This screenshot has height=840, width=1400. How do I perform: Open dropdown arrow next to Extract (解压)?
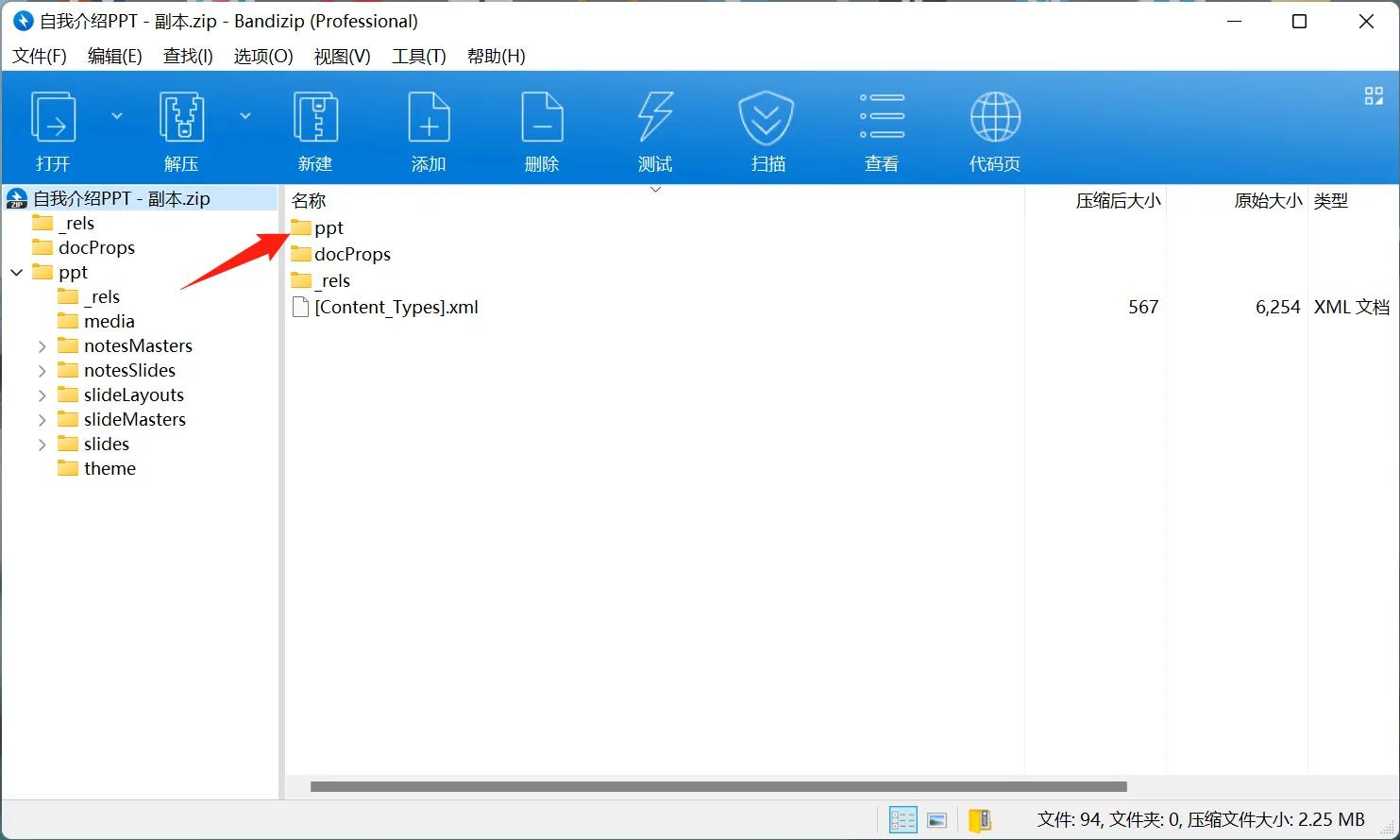coord(245,116)
